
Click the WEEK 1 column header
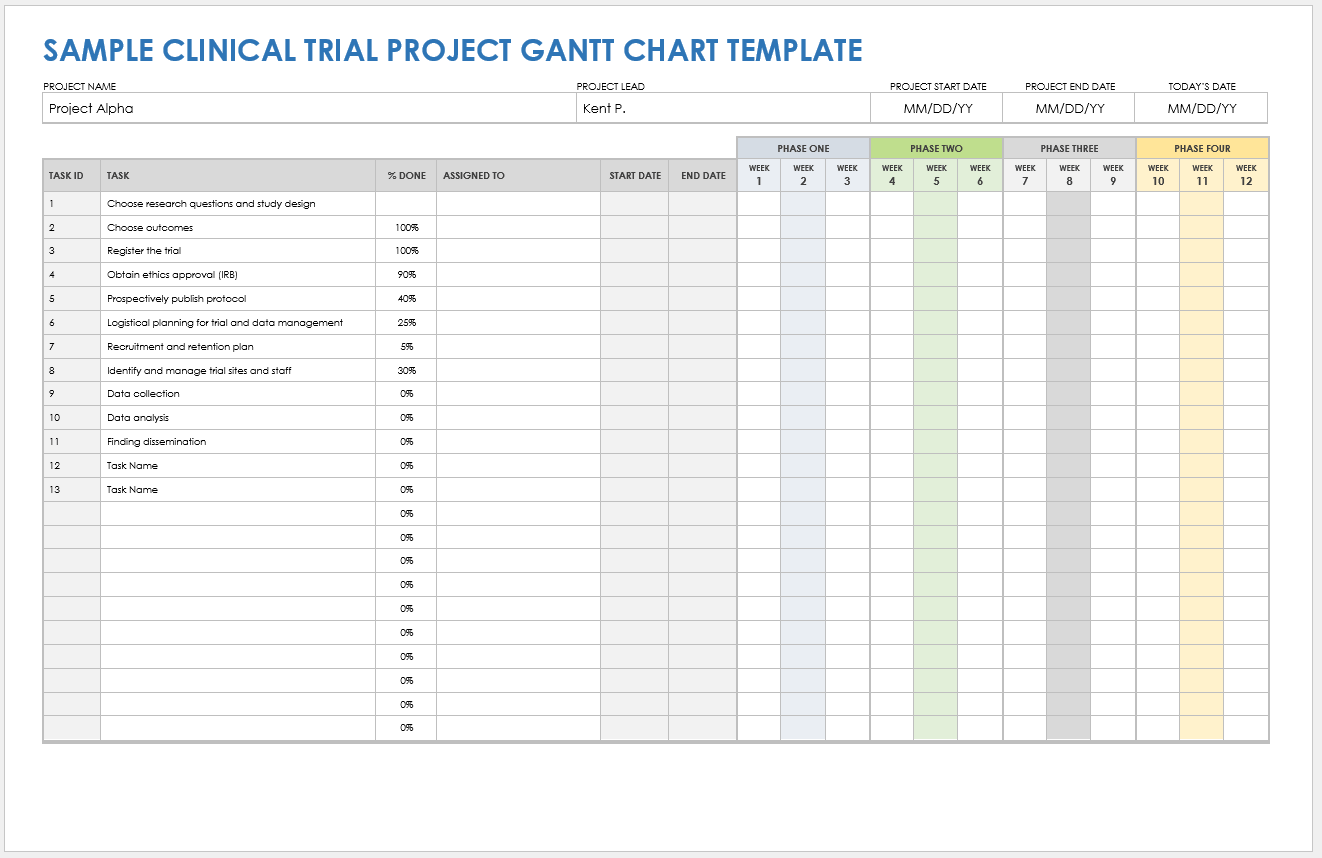tap(758, 175)
